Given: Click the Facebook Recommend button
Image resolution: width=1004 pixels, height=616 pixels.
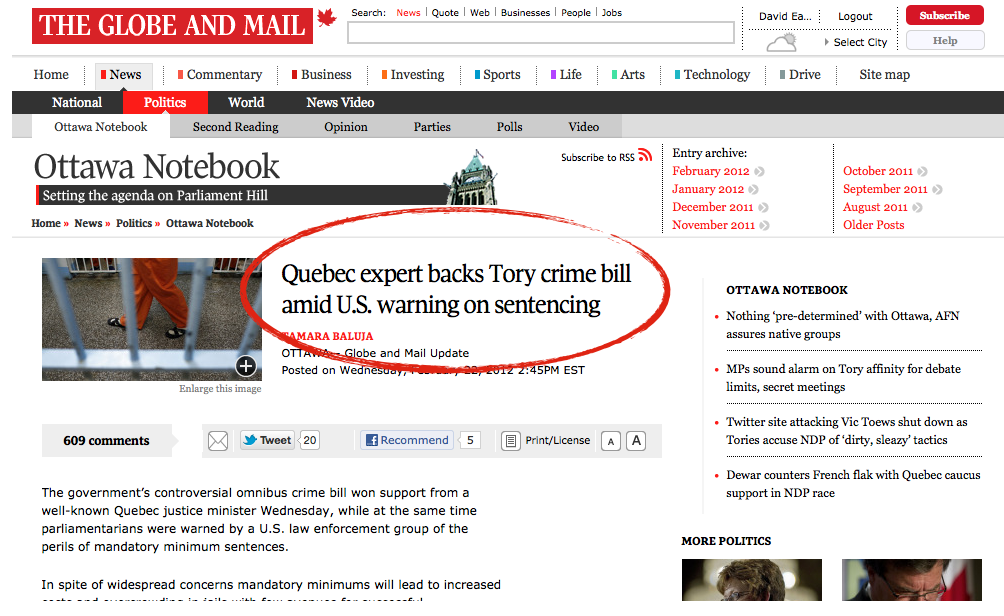Looking at the screenshot, I should click(x=406, y=440).
